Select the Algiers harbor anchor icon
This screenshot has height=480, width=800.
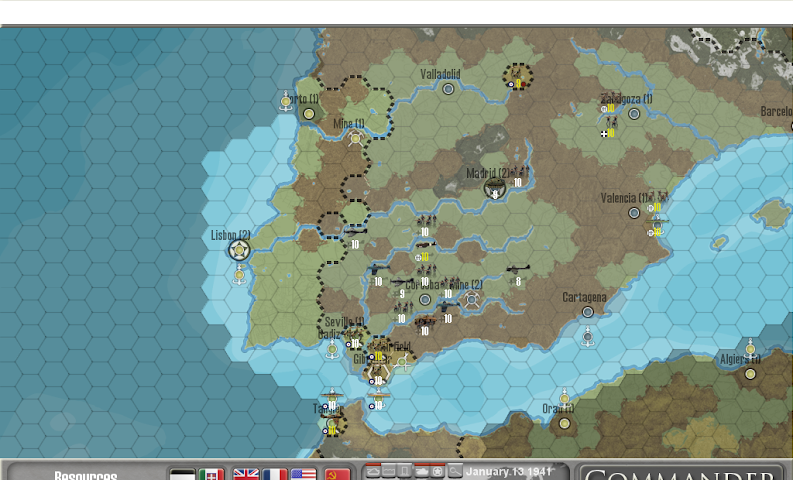pyautogui.click(x=750, y=349)
